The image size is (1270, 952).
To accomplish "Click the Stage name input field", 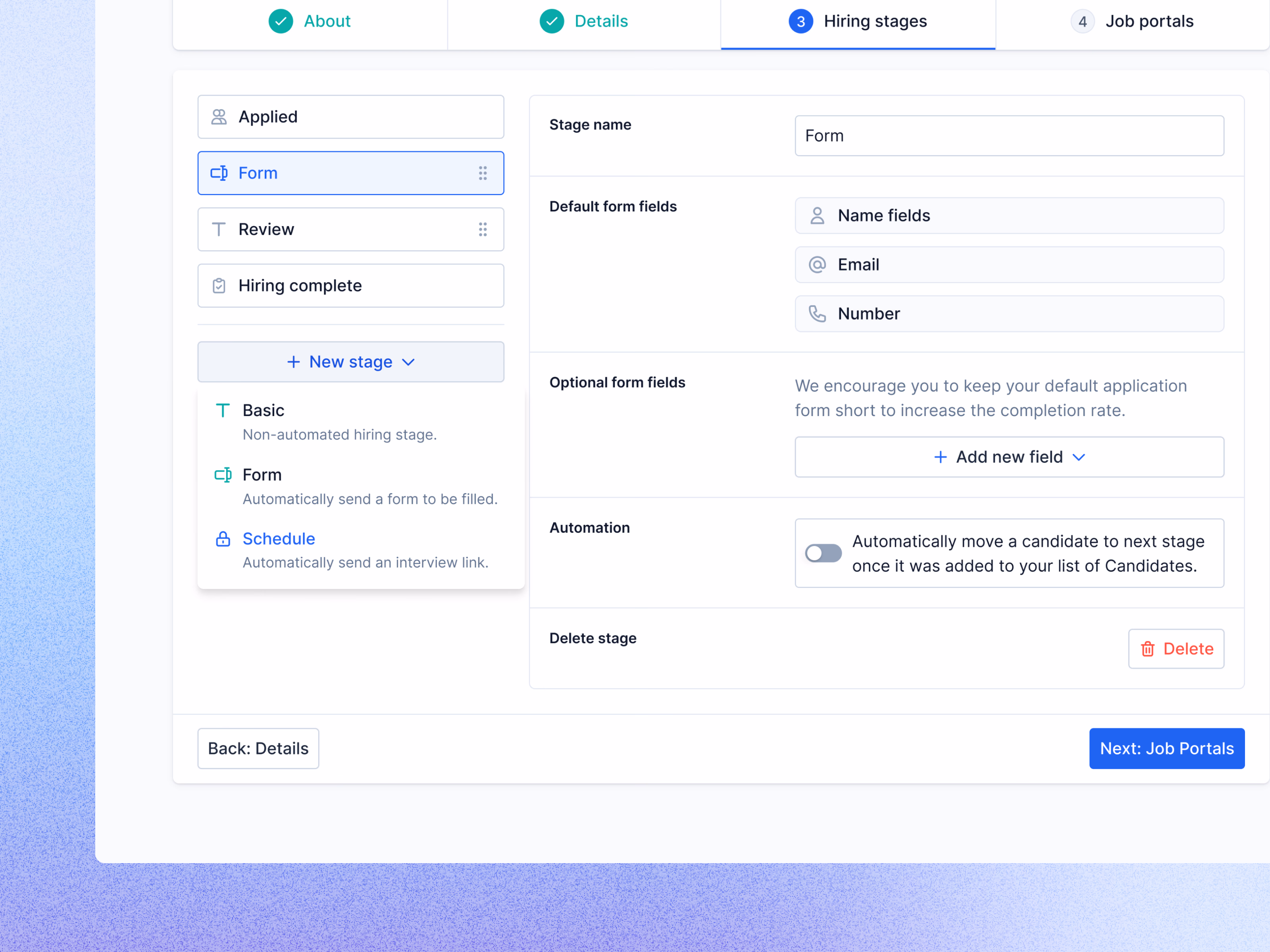I will [x=1009, y=136].
